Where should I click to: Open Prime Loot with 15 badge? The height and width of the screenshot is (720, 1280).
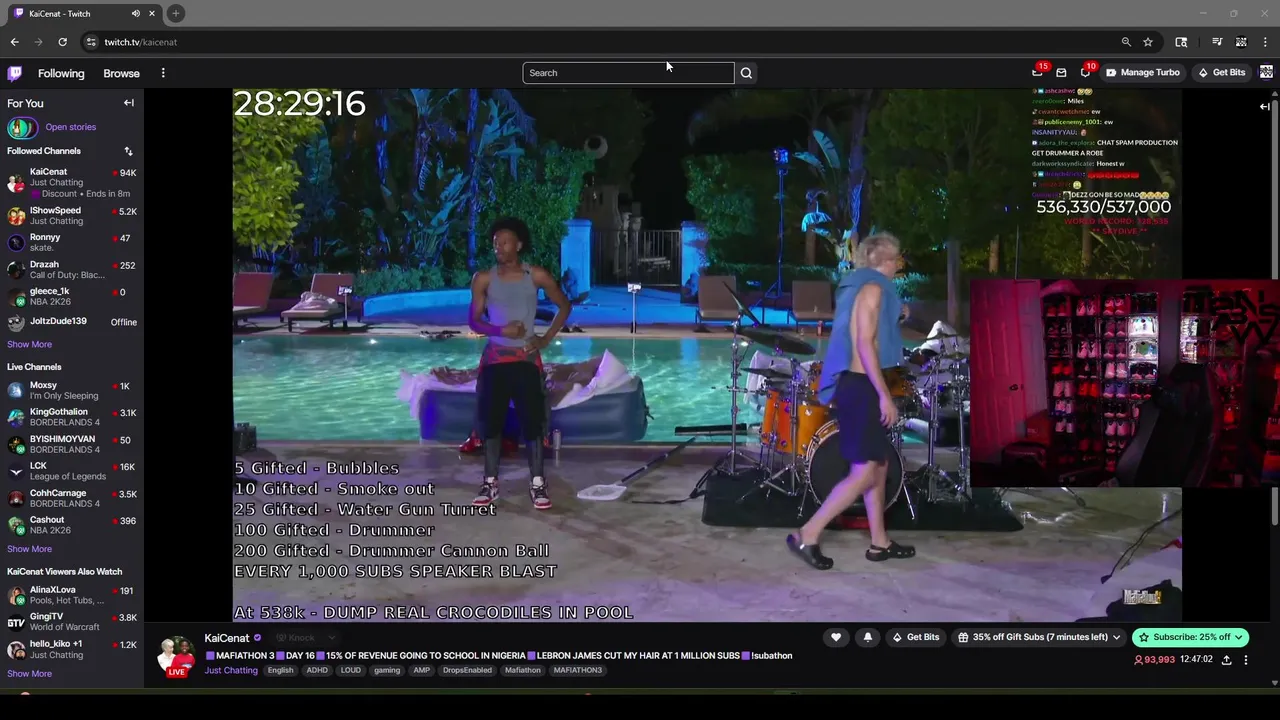tap(1038, 72)
